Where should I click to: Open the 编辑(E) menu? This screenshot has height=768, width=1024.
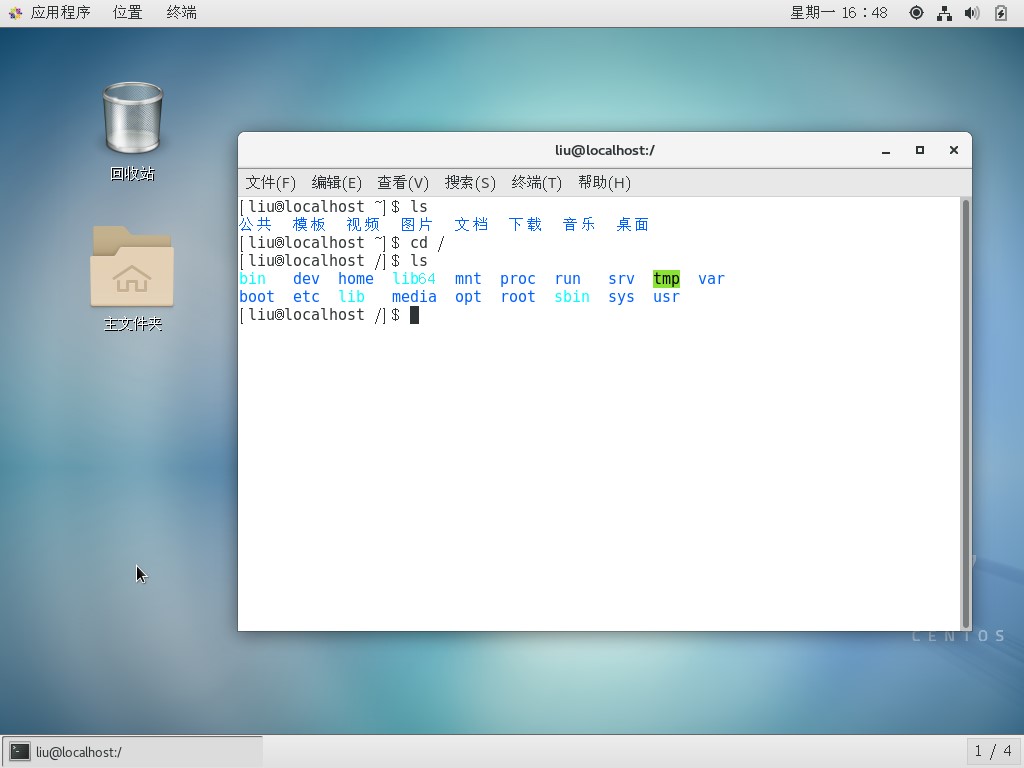(x=336, y=182)
